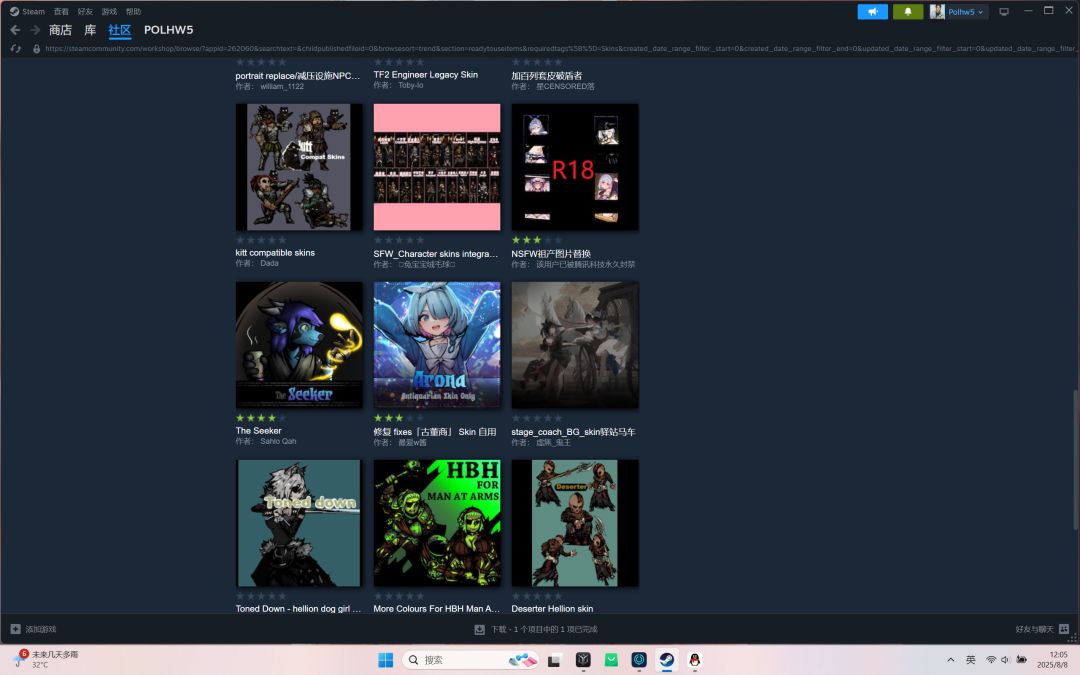Click the 添加游戏 plus icon
The width and height of the screenshot is (1080, 675).
[15, 629]
